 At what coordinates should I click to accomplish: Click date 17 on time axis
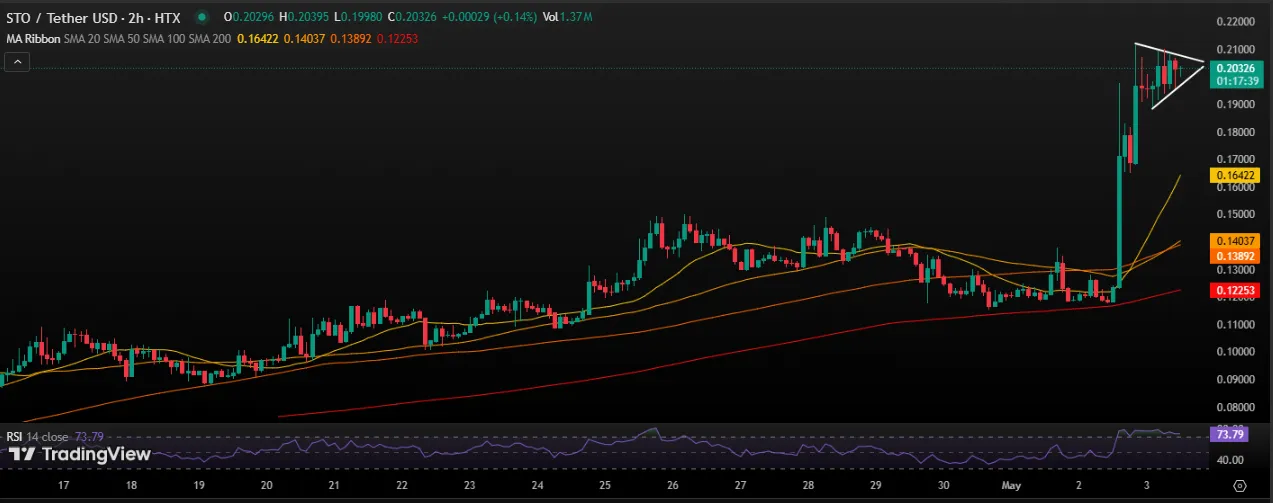pyautogui.click(x=63, y=485)
